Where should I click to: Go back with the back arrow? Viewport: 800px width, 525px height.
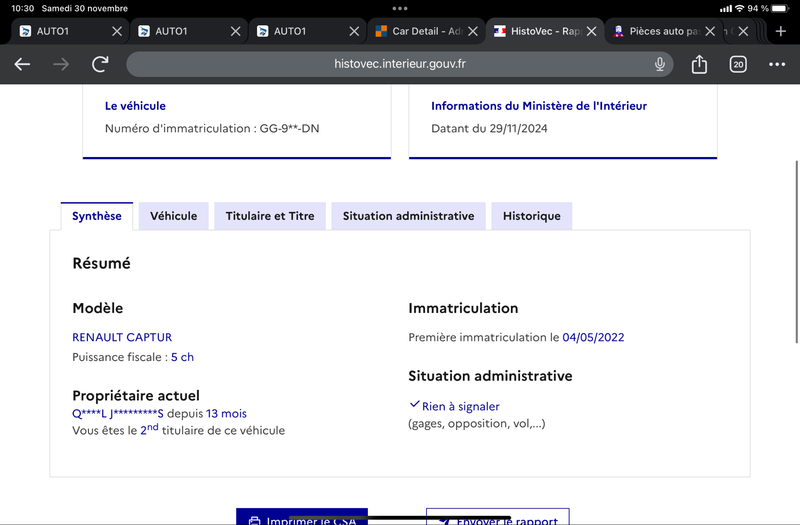click(x=22, y=64)
